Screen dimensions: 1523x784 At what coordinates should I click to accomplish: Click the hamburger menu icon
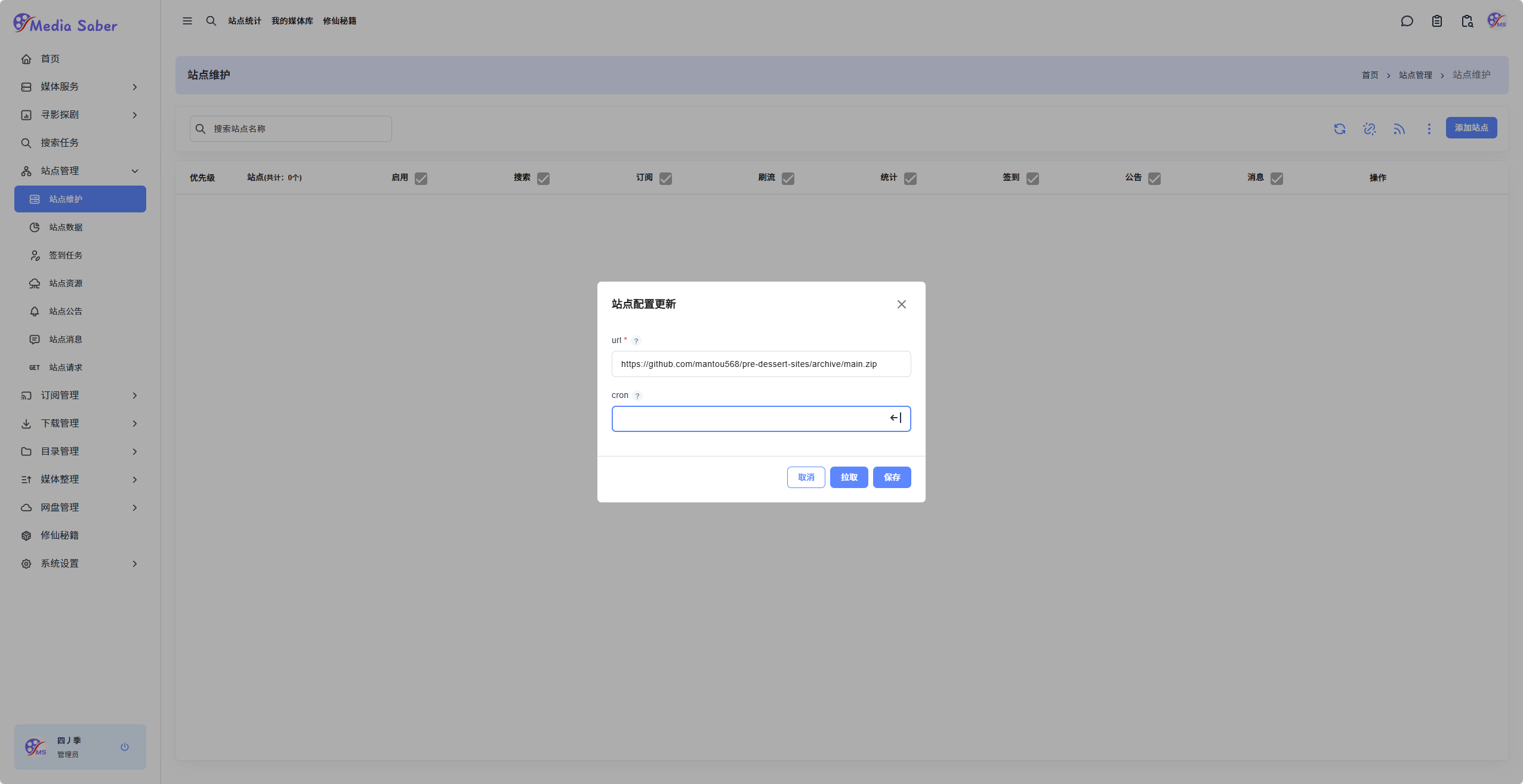point(187,21)
